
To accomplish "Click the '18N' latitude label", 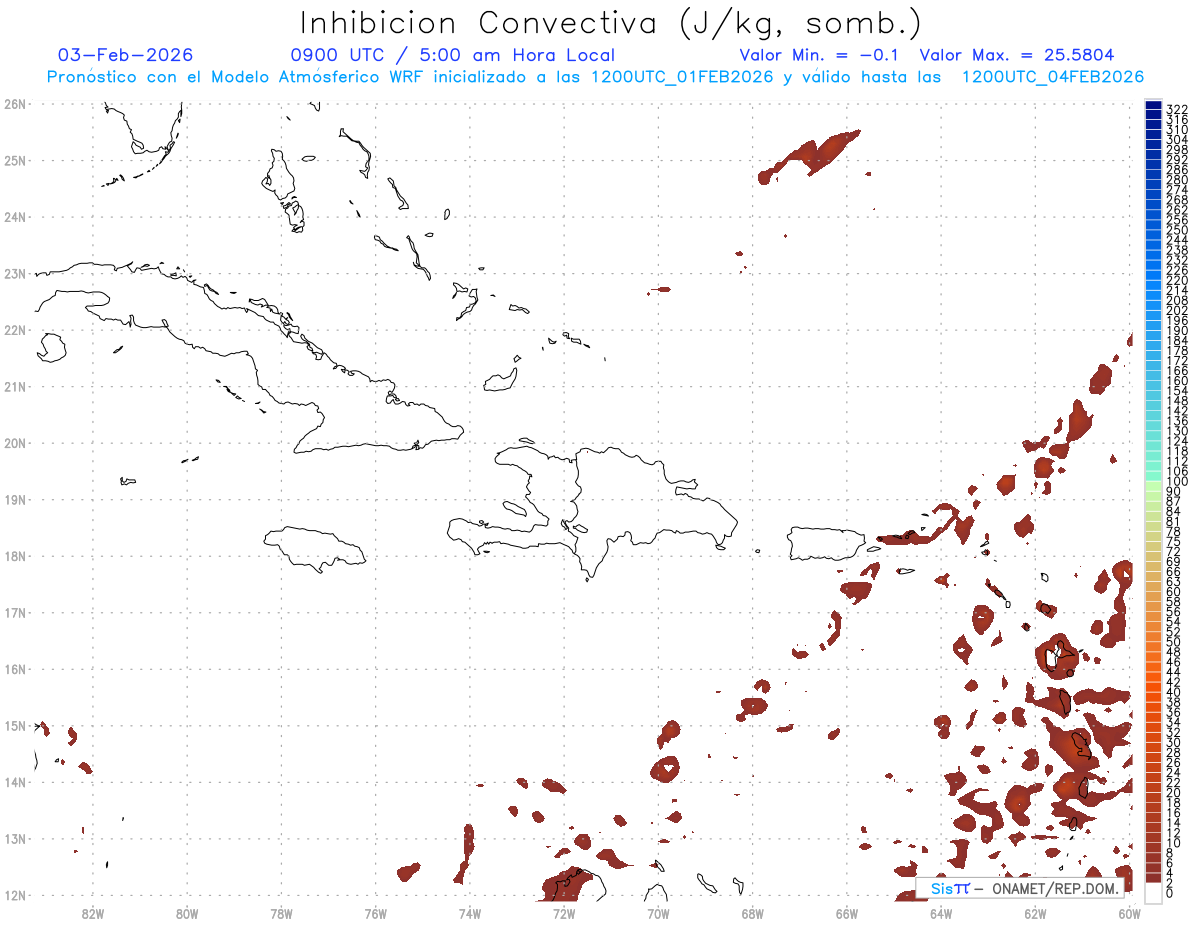I will (15, 556).
